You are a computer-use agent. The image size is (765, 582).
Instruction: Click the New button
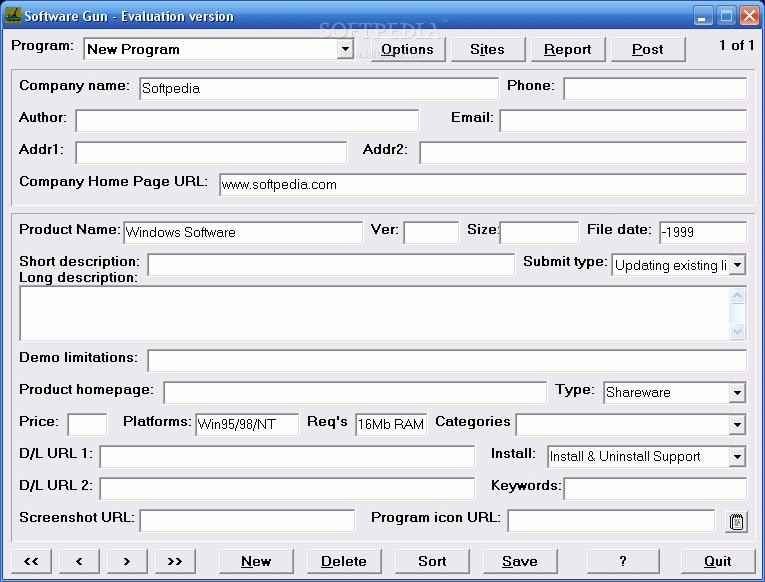click(256, 562)
